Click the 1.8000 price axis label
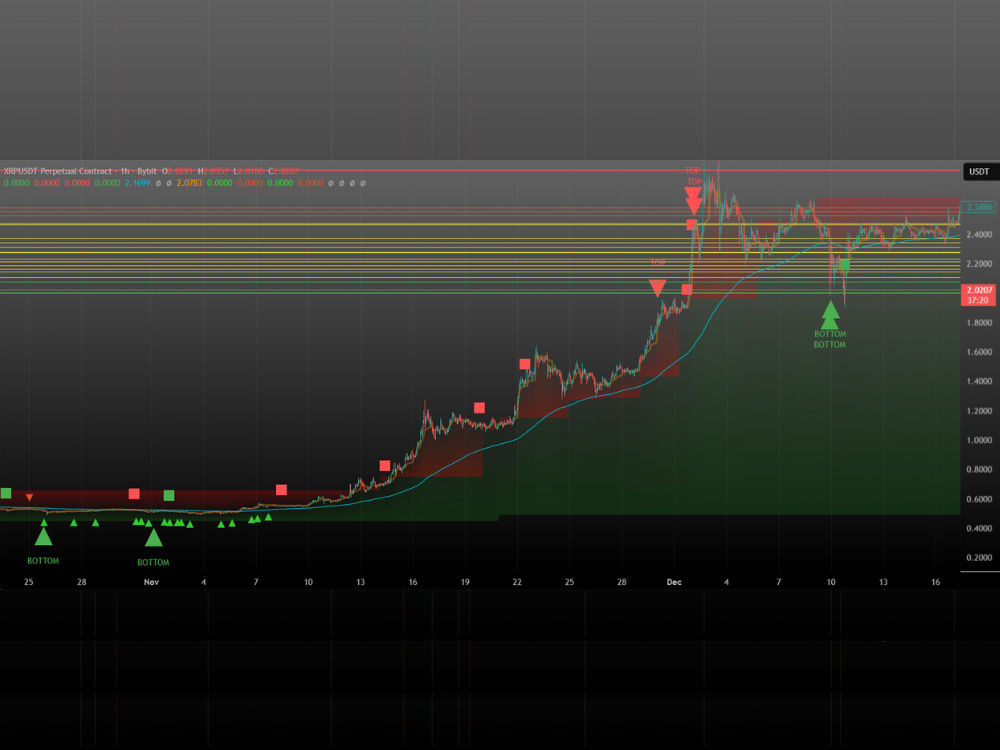The width and height of the screenshot is (1000, 750). tap(979, 323)
